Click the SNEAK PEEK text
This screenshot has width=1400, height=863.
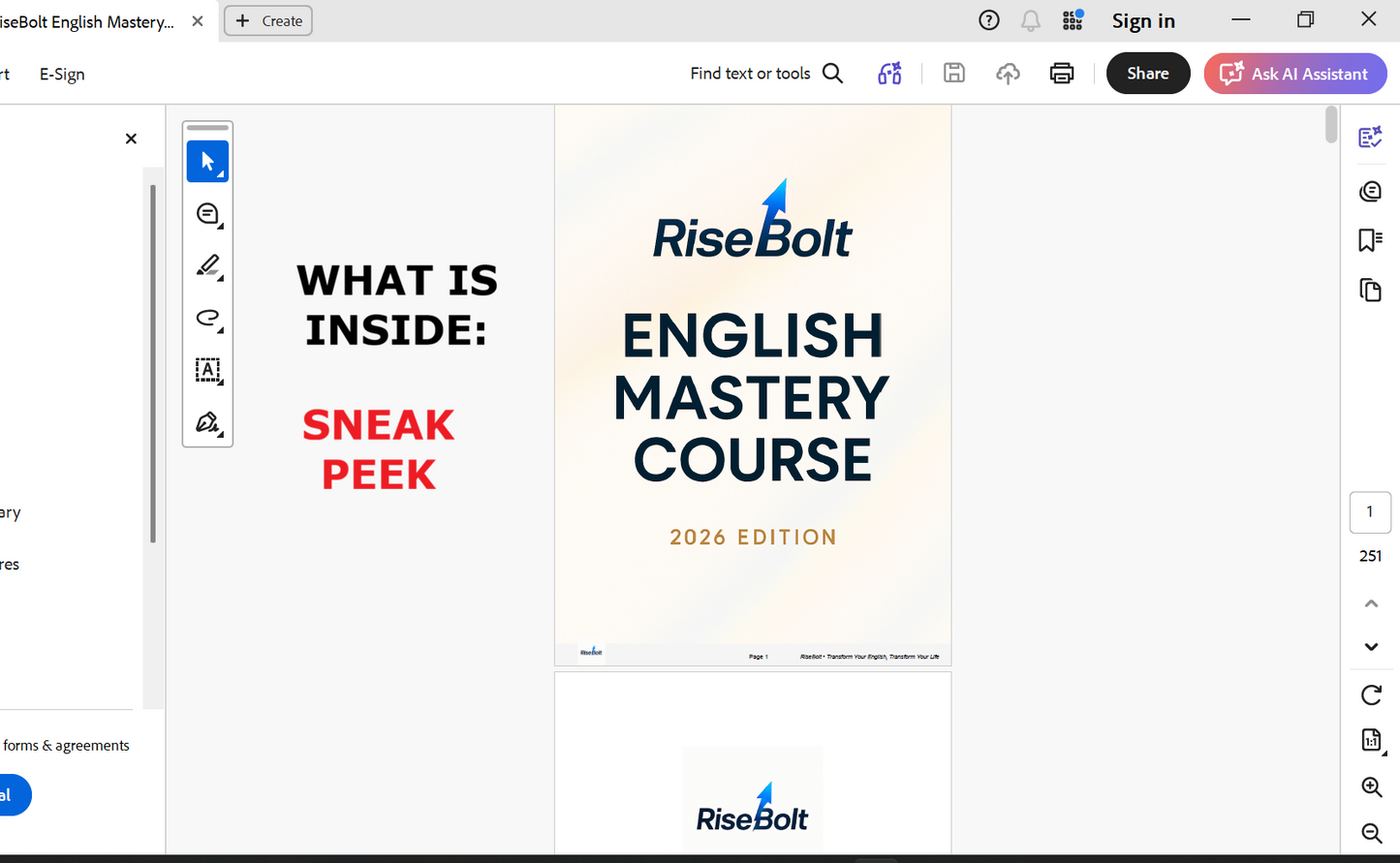coord(379,449)
